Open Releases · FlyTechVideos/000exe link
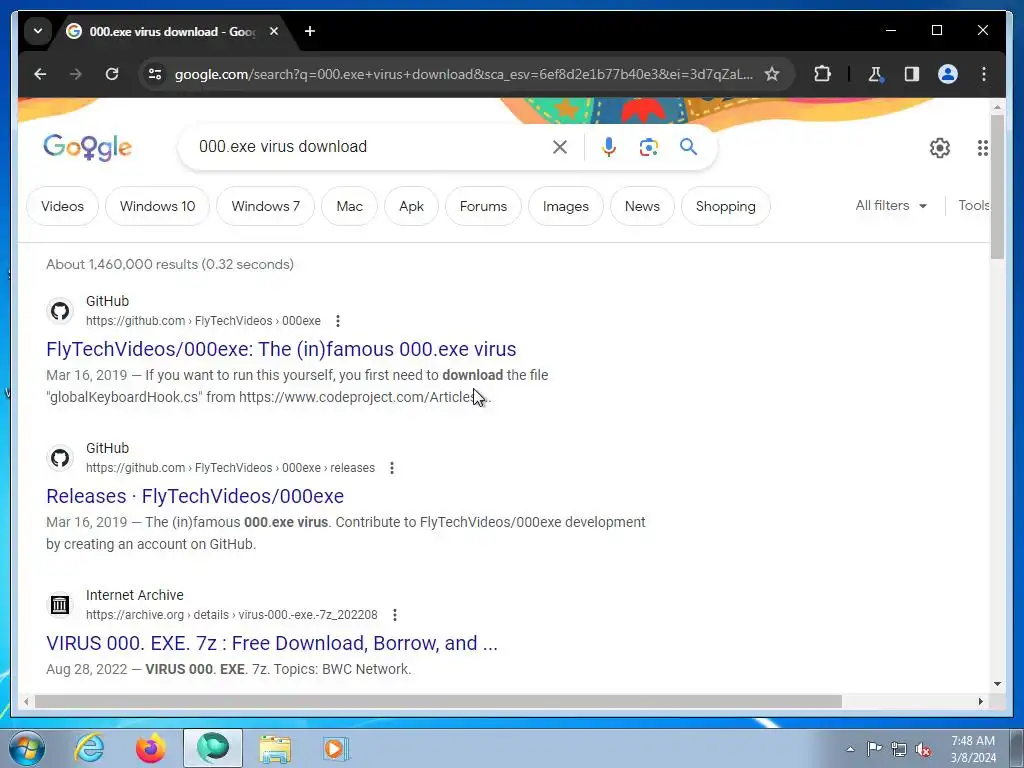The image size is (1024, 768). pos(195,496)
